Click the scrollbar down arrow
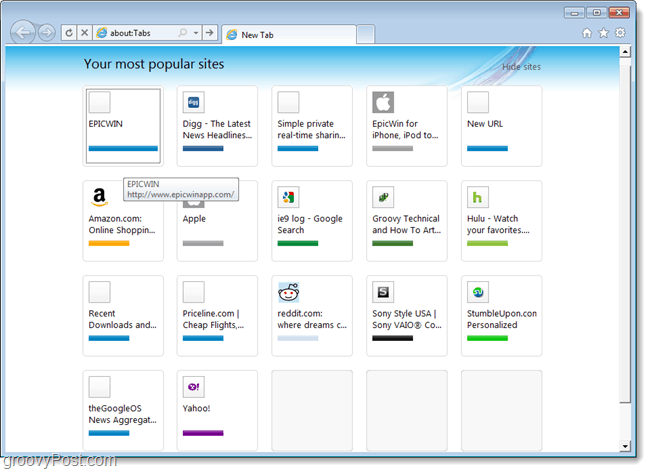650x471 pixels. click(625, 446)
